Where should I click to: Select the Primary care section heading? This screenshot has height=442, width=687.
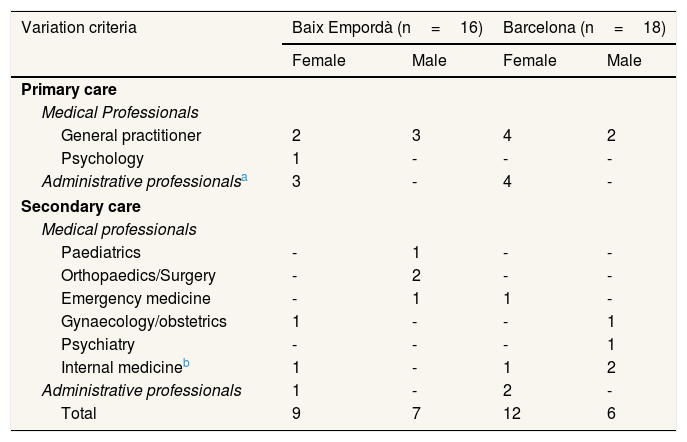tap(69, 89)
